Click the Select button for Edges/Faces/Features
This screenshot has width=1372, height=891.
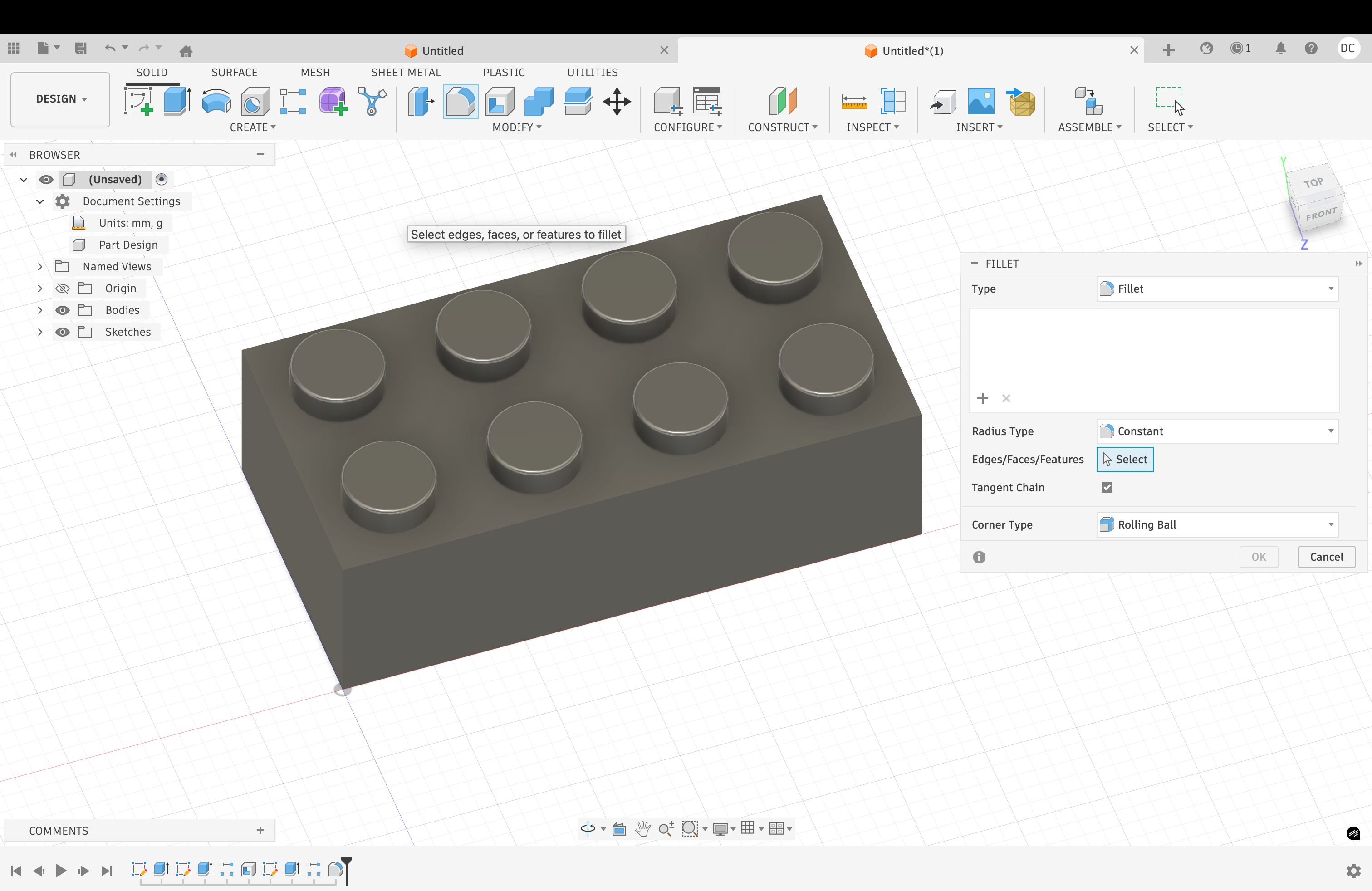[1124, 459]
